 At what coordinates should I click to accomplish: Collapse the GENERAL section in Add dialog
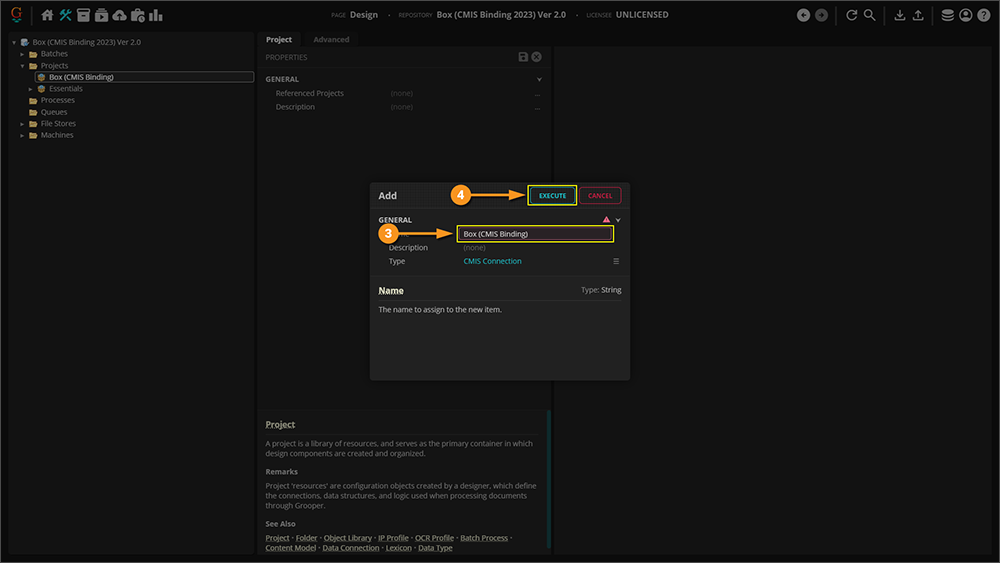pos(618,220)
